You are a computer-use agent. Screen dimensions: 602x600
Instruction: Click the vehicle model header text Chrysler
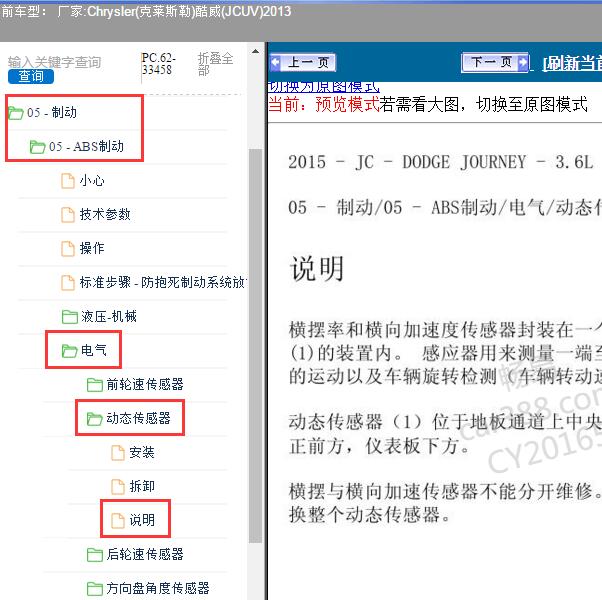click(x=111, y=12)
